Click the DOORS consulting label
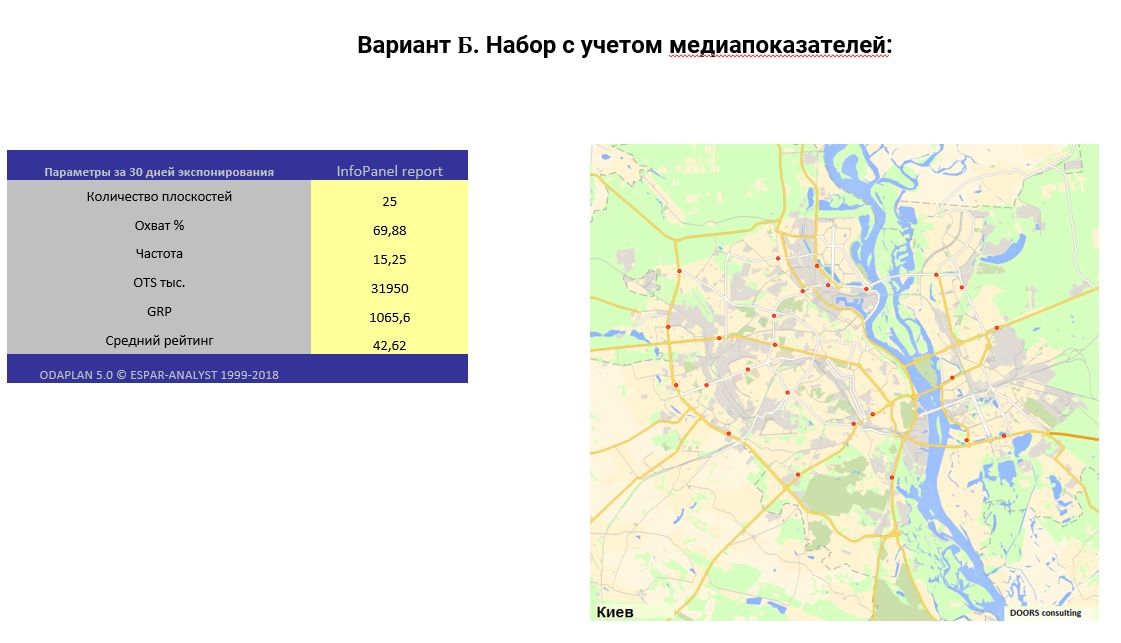The height and width of the screenshot is (643, 1121). pos(1046,611)
